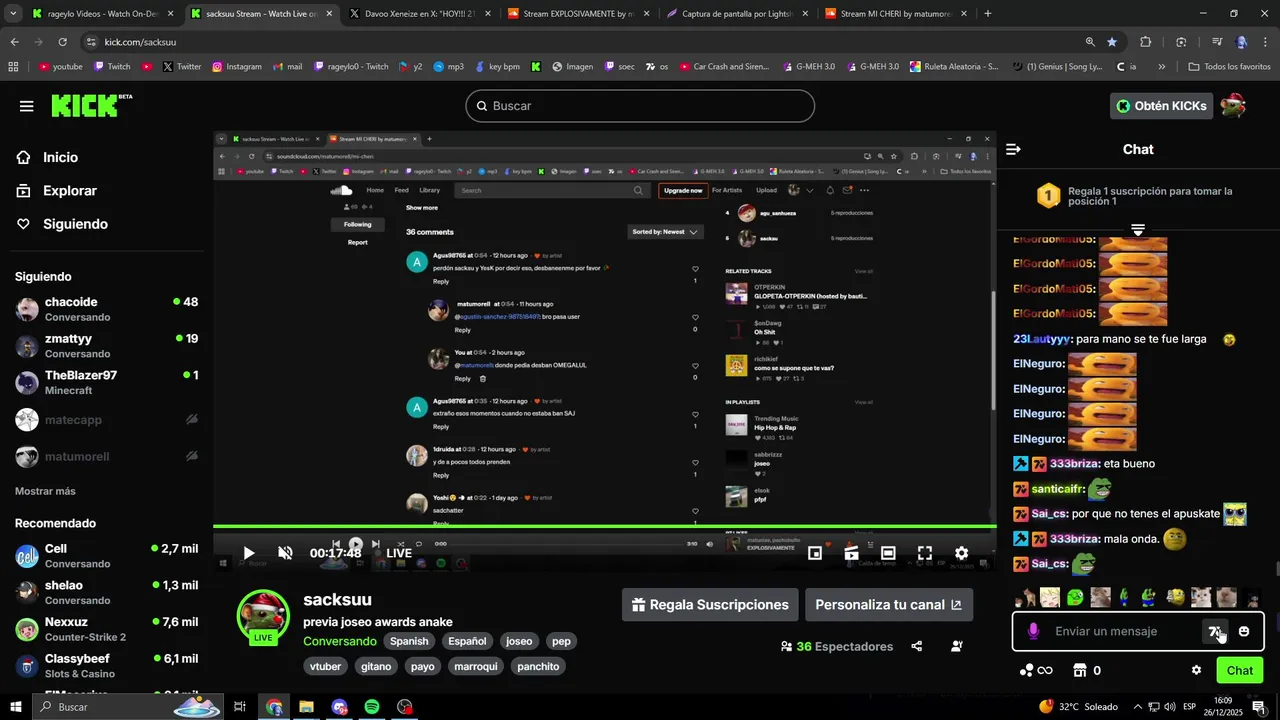The height and width of the screenshot is (720, 1280).
Task: Click the Obtén KICKs button
Action: click(1161, 106)
